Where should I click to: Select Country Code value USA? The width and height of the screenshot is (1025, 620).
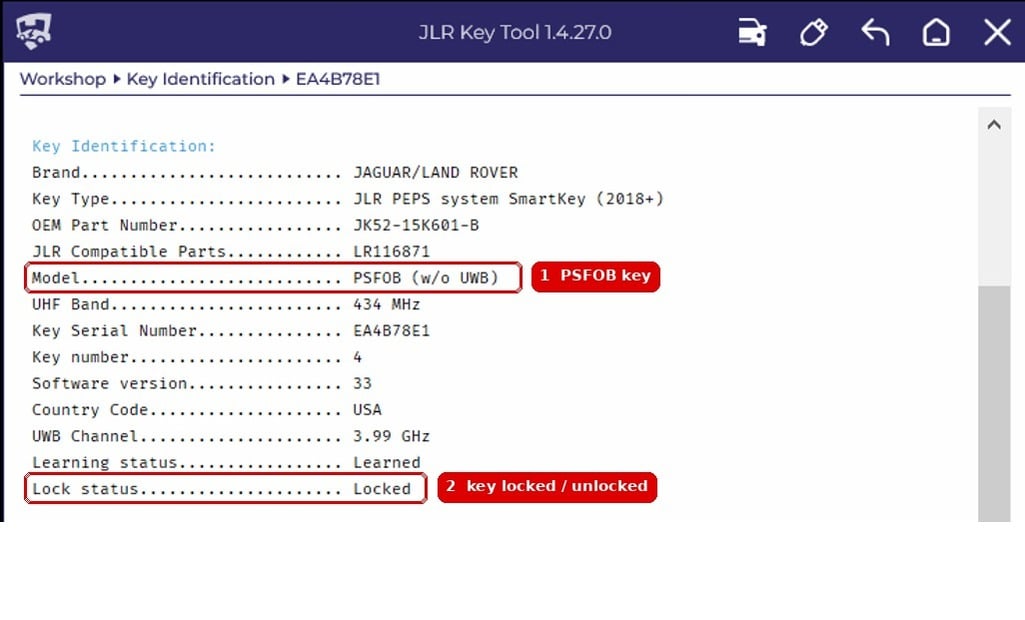pyautogui.click(x=367, y=410)
